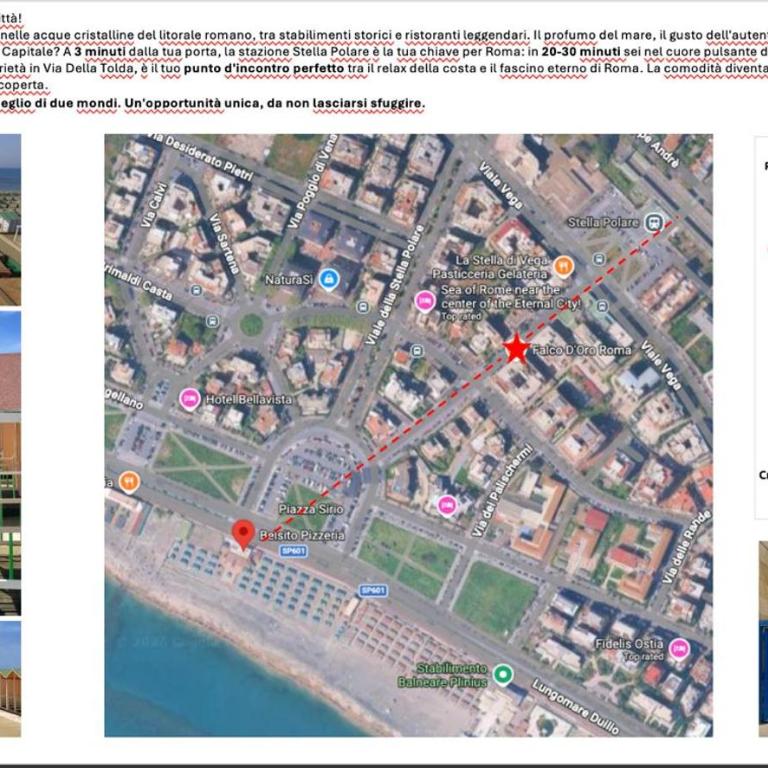Click SP601 road badge next to Belsito Pizzeria

coord(293,551)
